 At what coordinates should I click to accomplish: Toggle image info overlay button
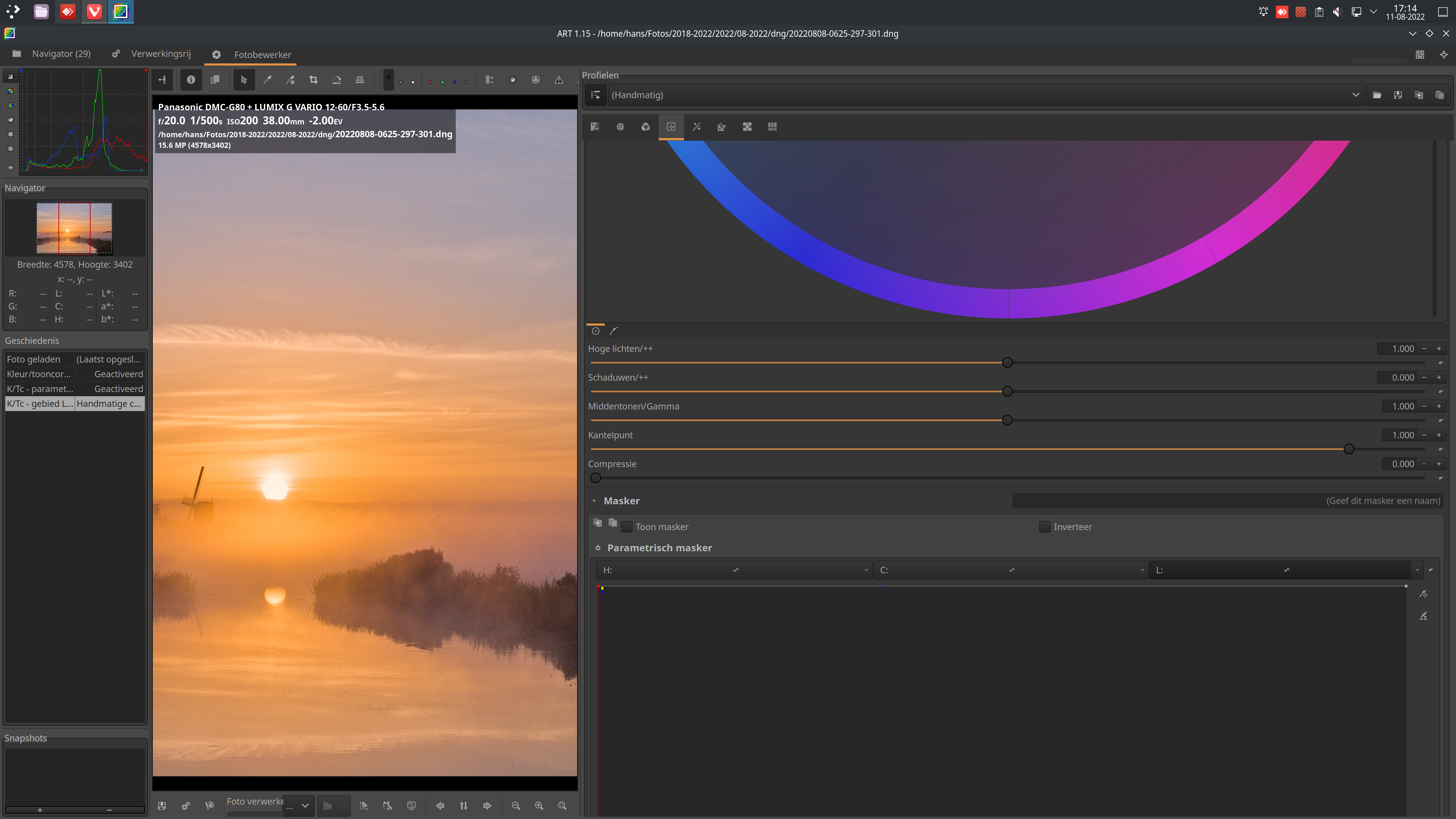(x=191, y=80)
